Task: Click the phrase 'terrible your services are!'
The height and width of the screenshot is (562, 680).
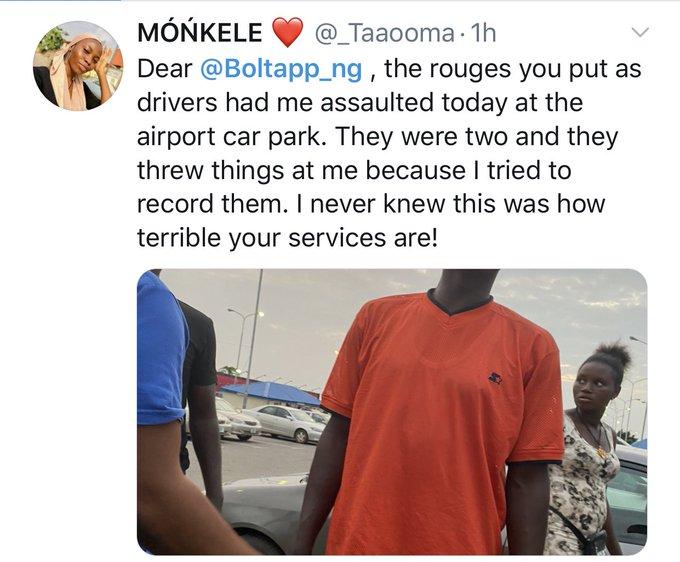Action: pyautogui.click(x=287, y=238)
